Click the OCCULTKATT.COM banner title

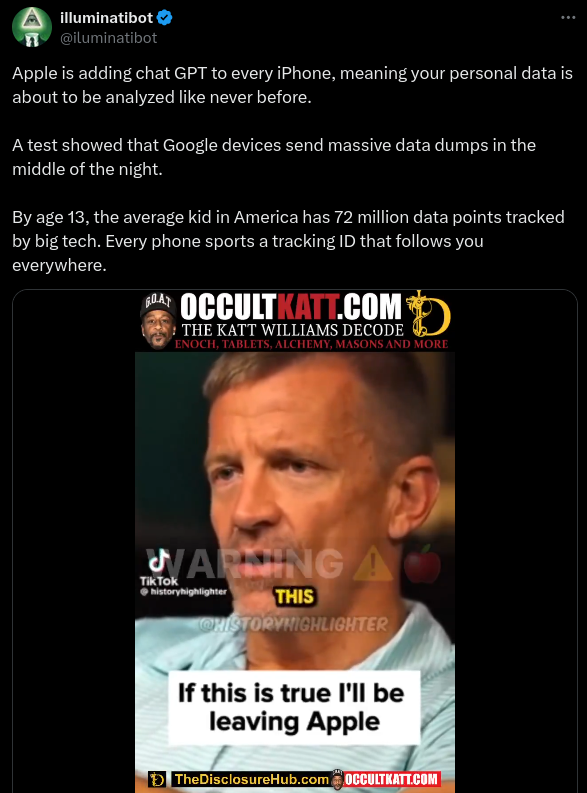coord(291,306)
